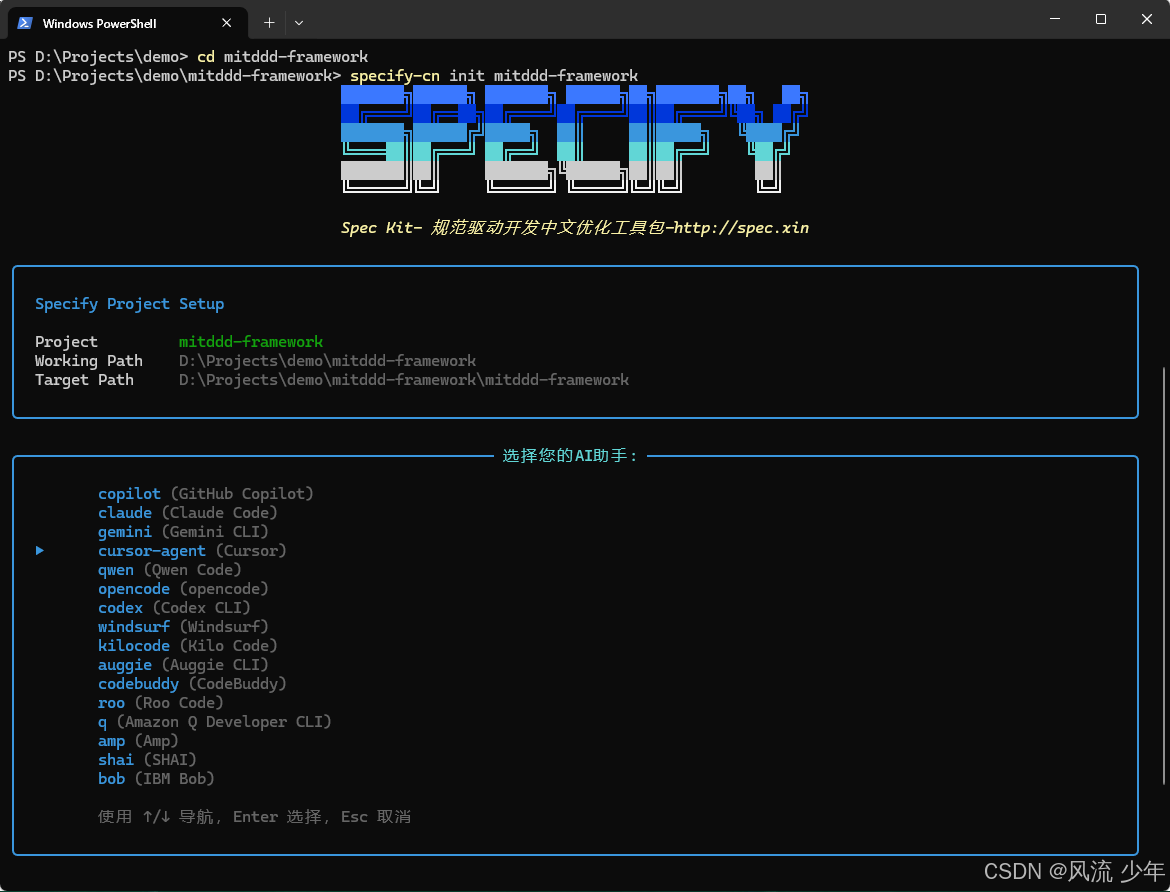The image size is (1170, 892).
Task: Open the new-tab profile dropdown
Action: tap(299, 23)
